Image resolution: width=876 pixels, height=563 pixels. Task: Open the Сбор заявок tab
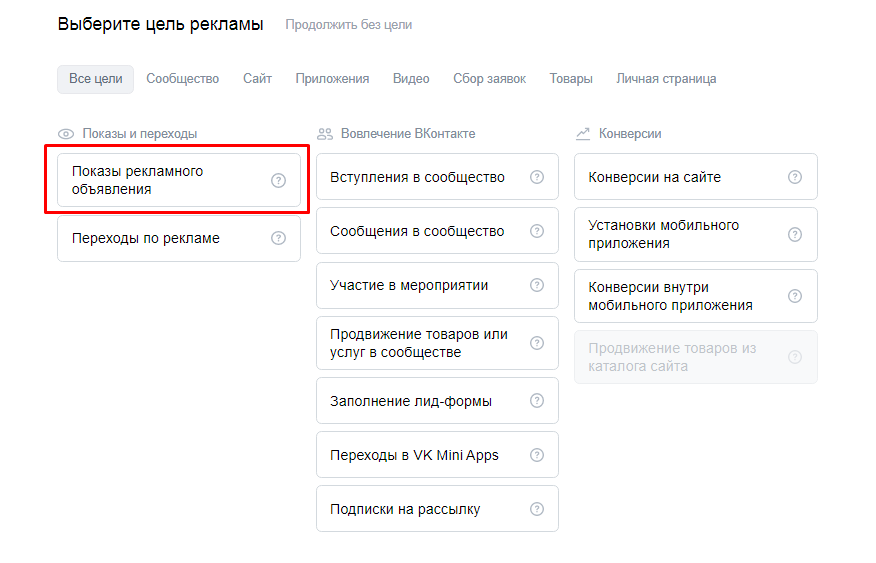pyautogui.click(x=489, y=79)
